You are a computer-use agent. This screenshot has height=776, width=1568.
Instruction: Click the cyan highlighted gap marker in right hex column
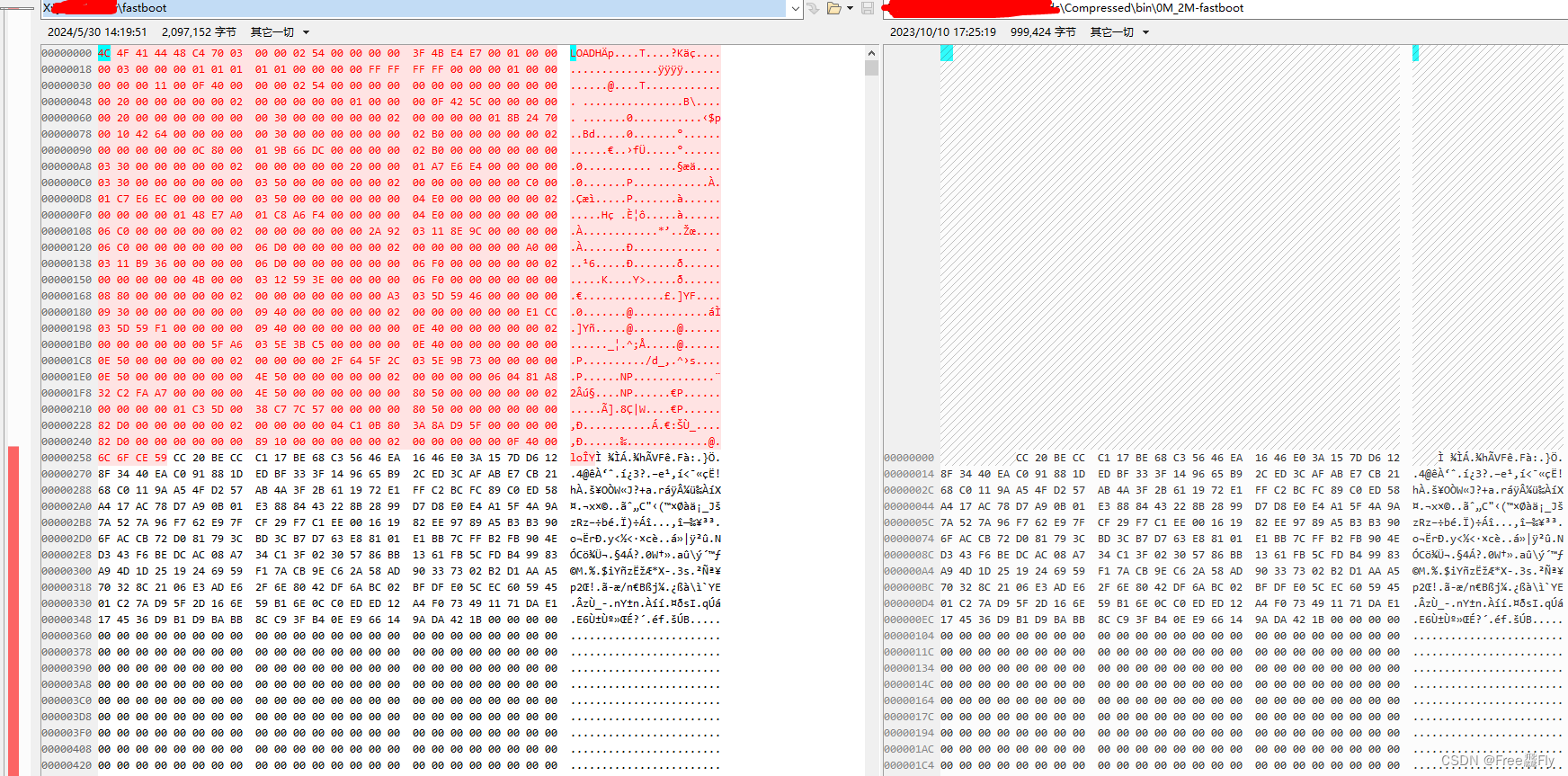tap(947, 53)
